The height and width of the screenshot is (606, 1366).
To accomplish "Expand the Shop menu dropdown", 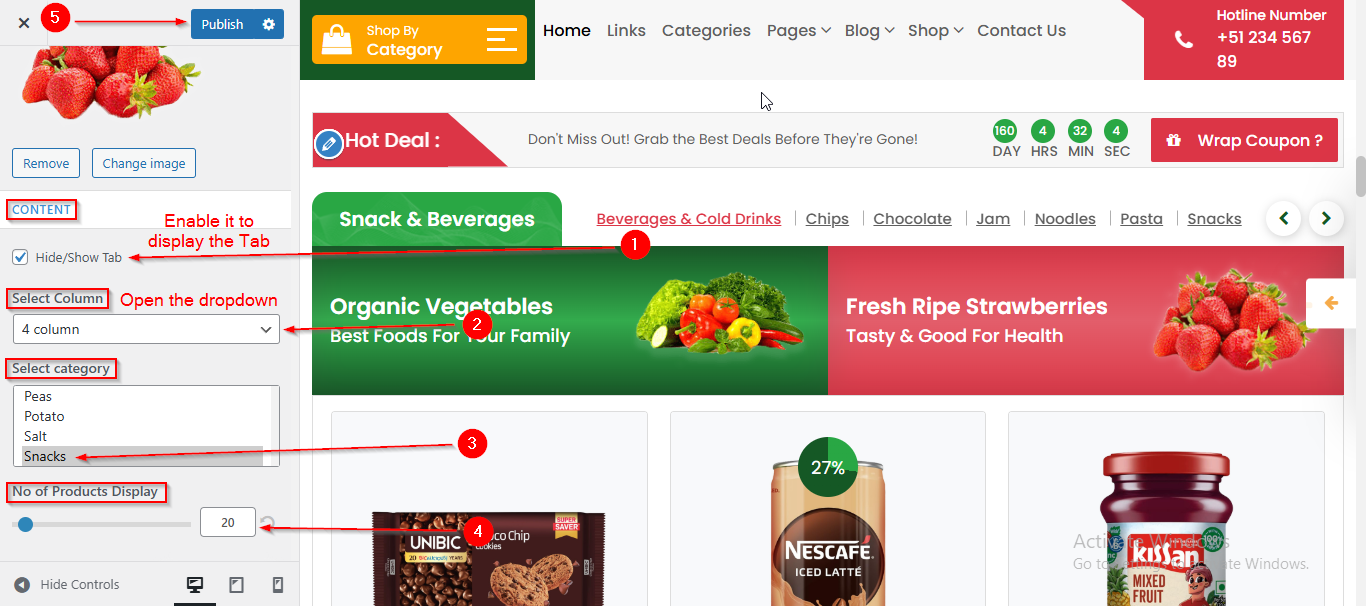I will [935, 31].
